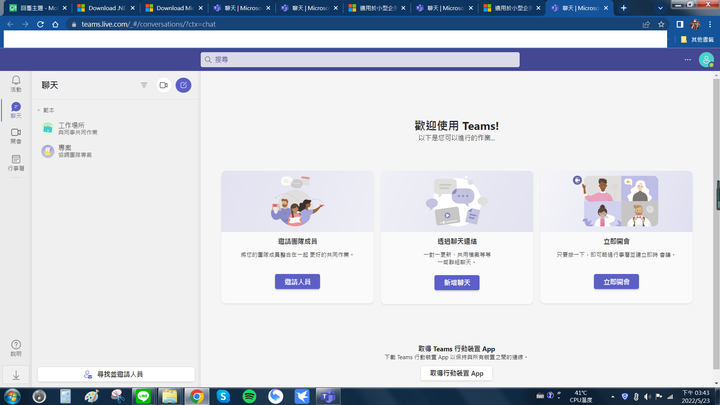Collapse the 範本 templates section
Image resolution: width=720 pixels, height=405 pixels.
click(39, 110)
